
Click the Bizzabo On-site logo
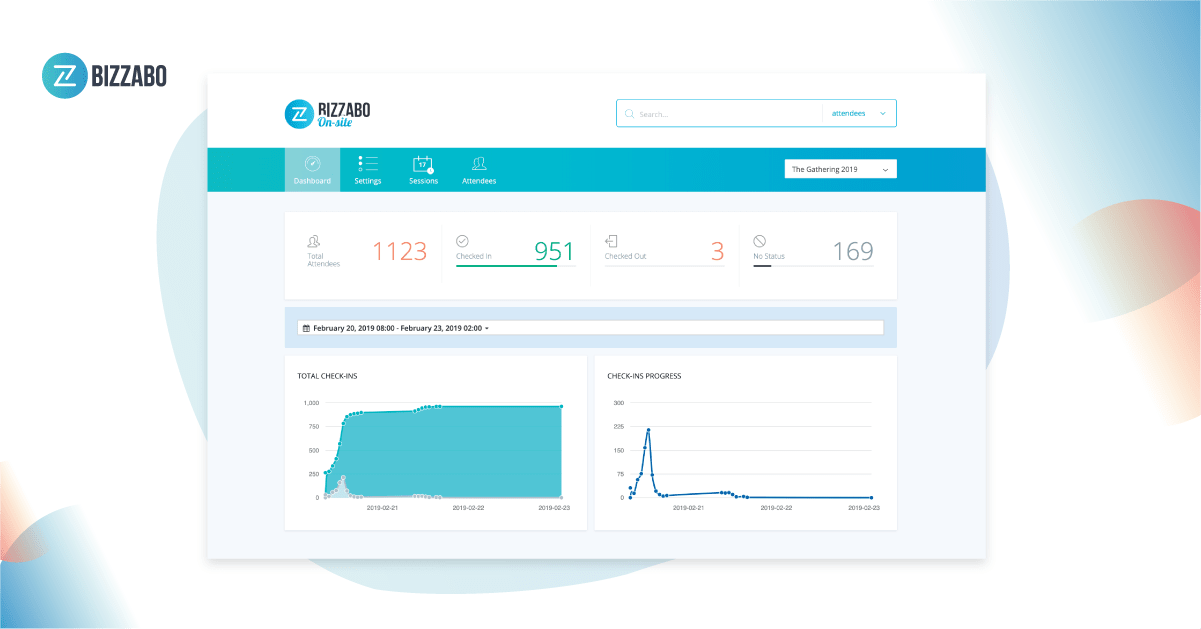[327, 113]
